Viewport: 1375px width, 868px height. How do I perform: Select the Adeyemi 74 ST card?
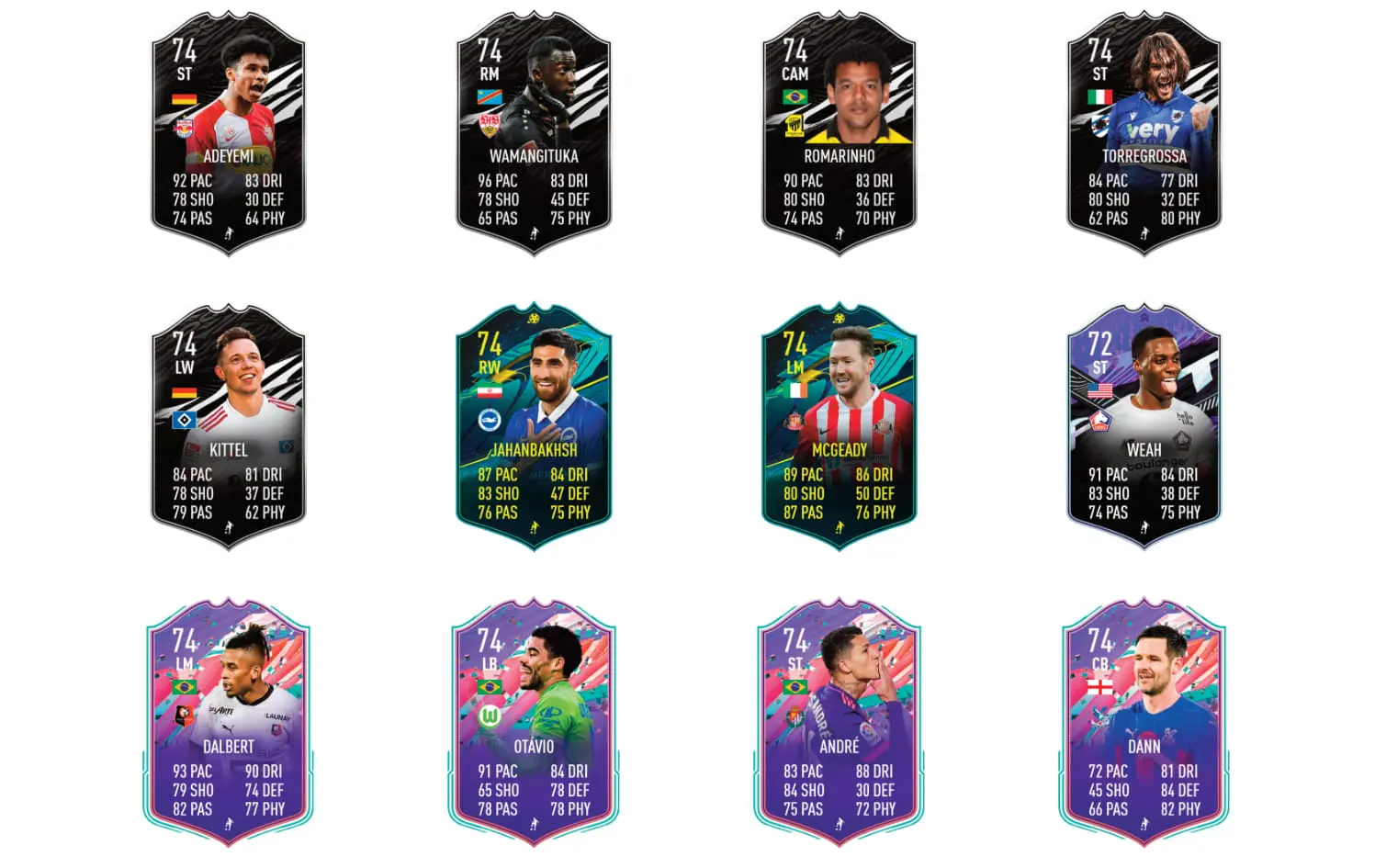point(229,133)
